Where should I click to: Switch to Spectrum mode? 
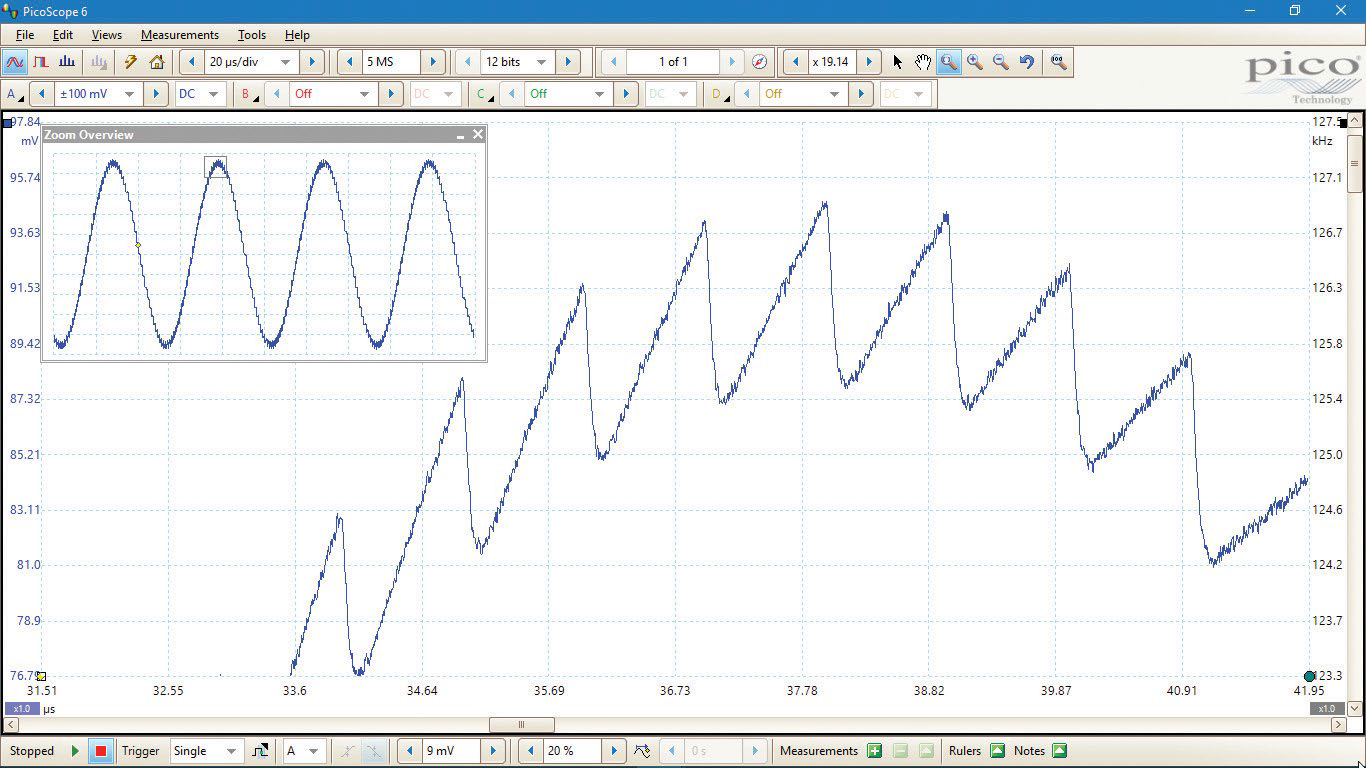click(67, 62)
